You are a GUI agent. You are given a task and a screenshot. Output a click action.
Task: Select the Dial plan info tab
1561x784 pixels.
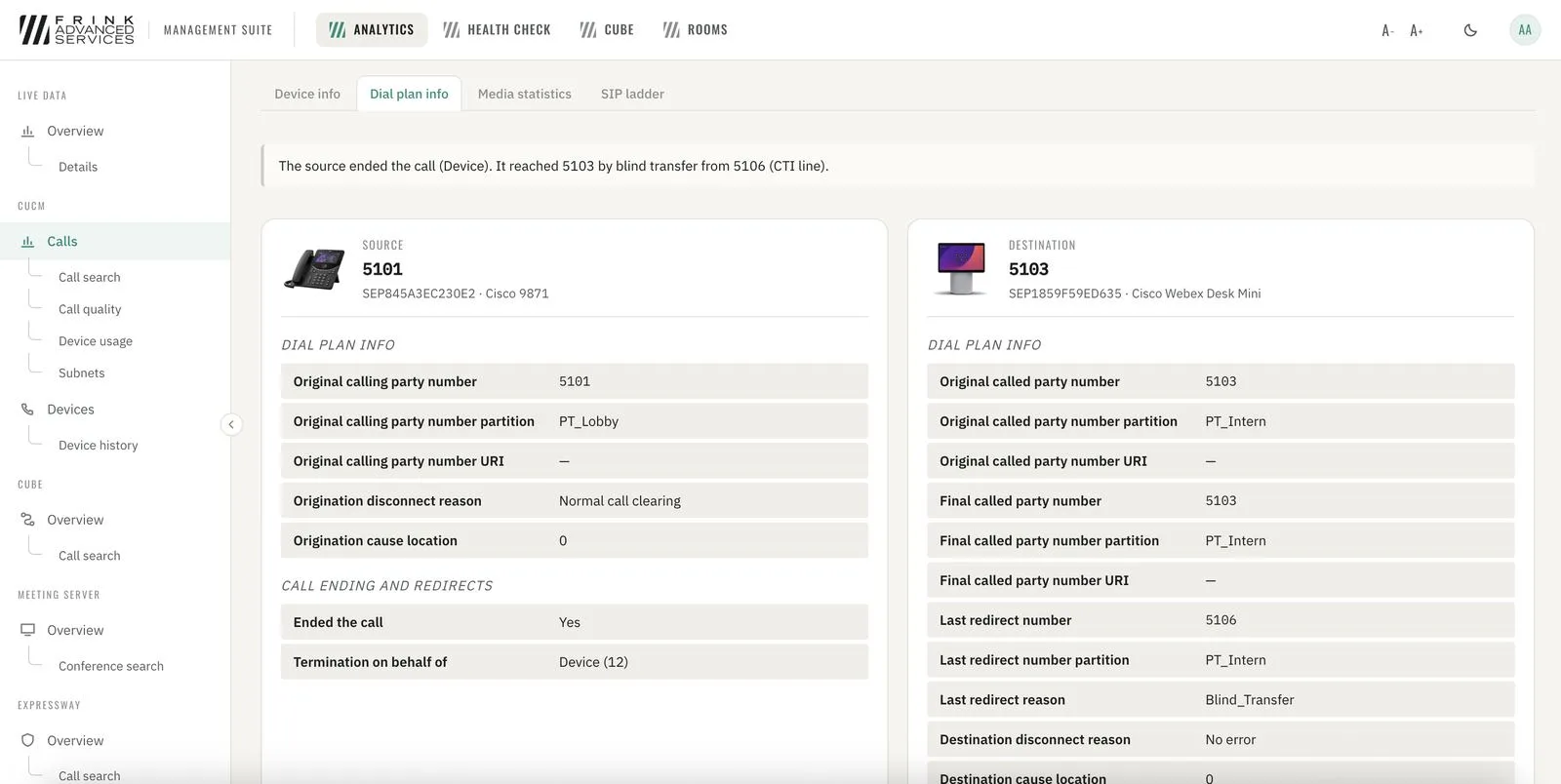pos(409,94)
